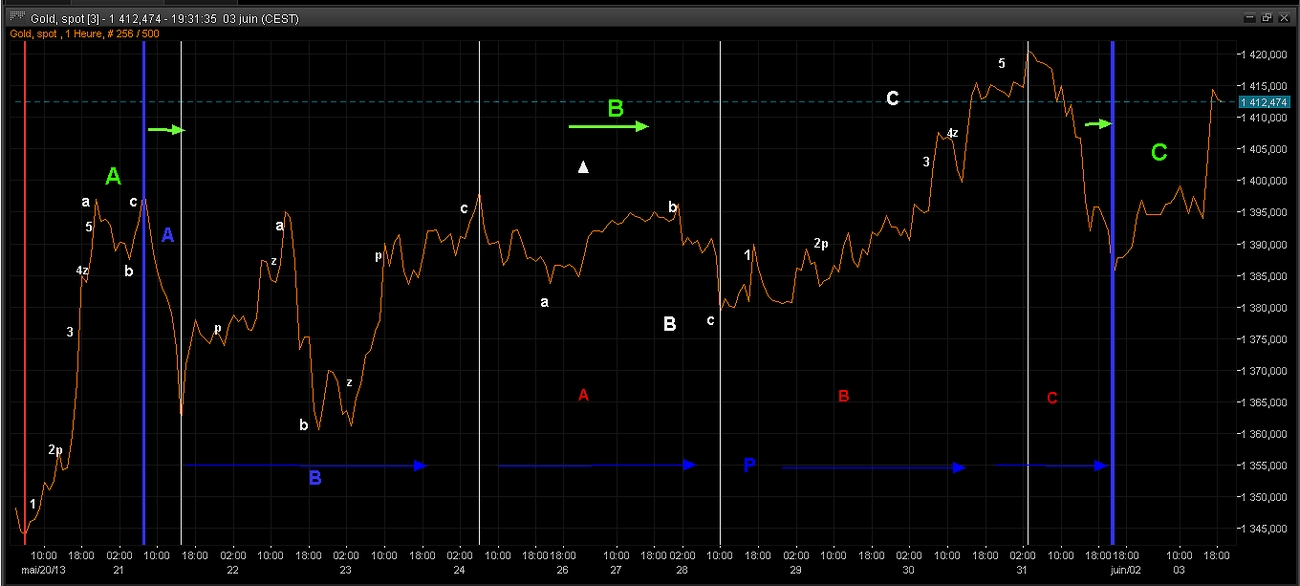This screenshot has height=586, width=1300.
Task: Click the 1 420,000 price axis label
Action: click(x=1265, y=55)
